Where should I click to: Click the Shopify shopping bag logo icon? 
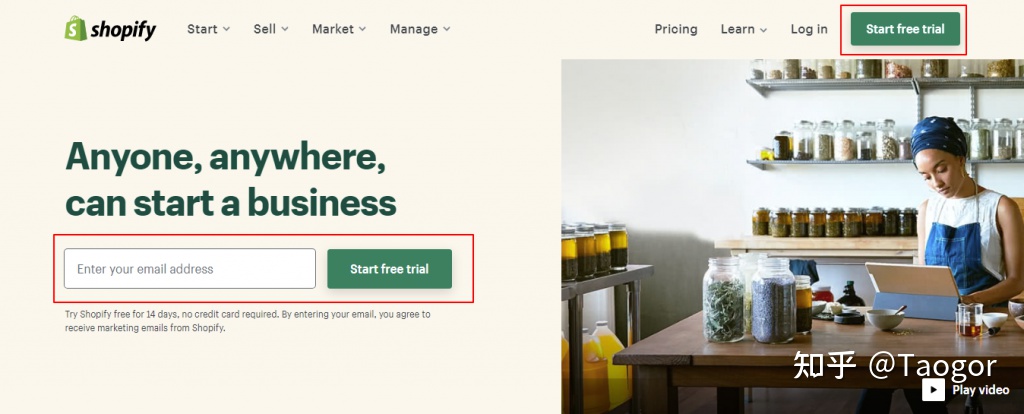pos(76,29)
